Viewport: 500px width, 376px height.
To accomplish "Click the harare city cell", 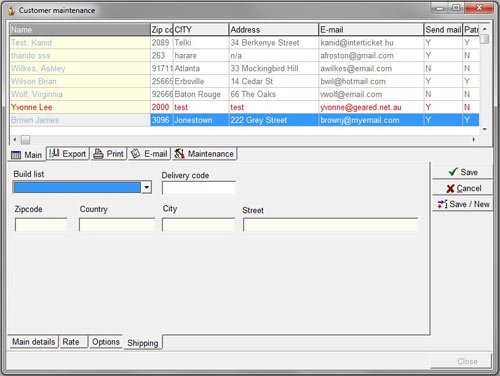I will click(x=201, y=56).
